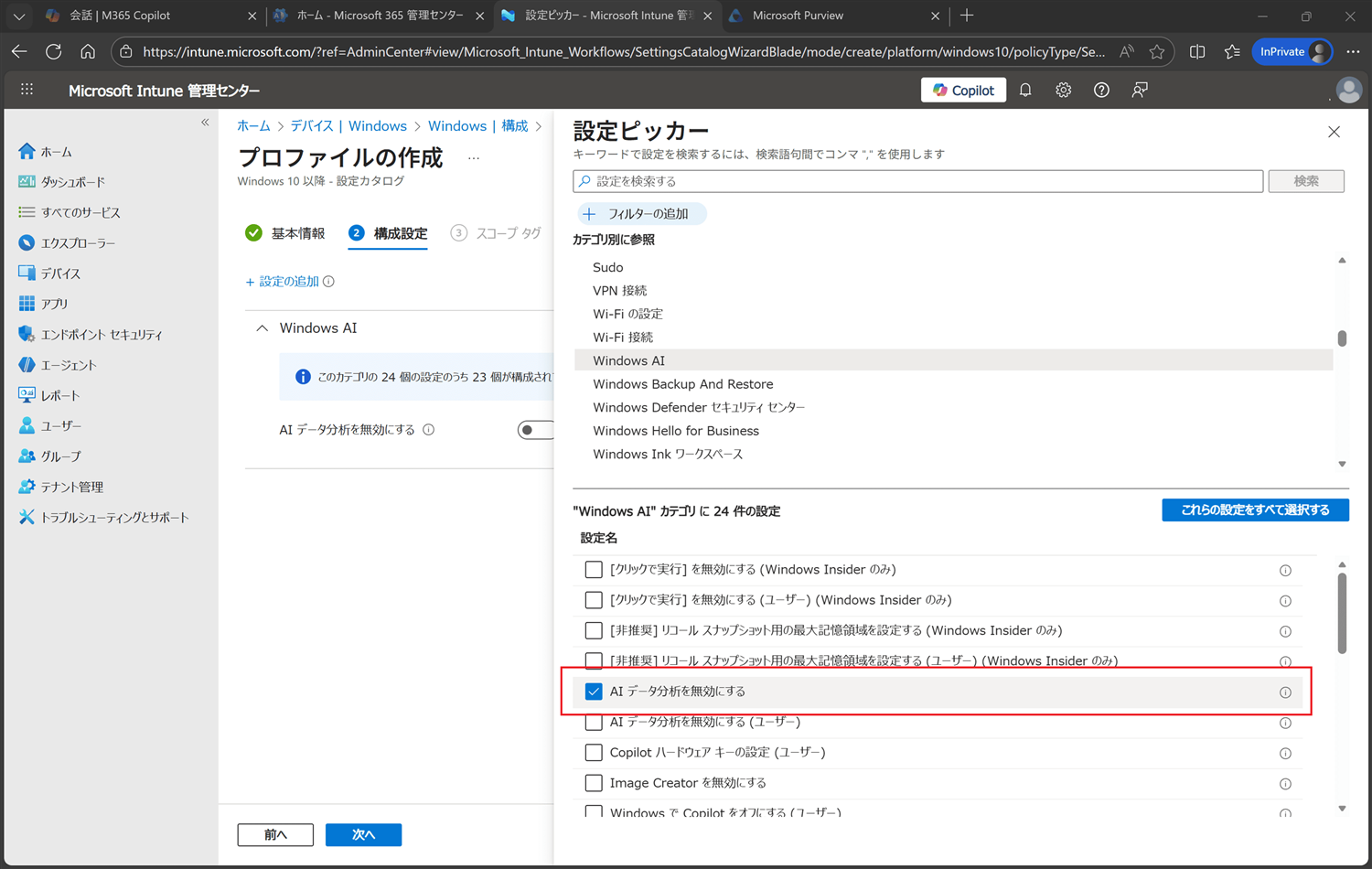The width and height of the screenshot is (1372, 869).
Task: Select Windows Hello for Business category
Action: point(676,431)
